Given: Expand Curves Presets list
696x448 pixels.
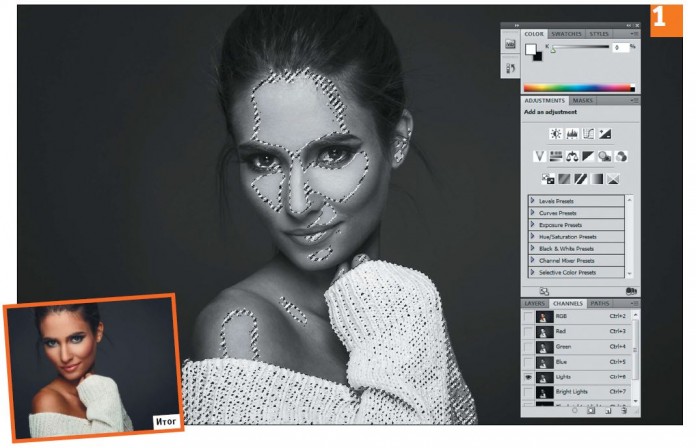Looking at the screenshot, I should (533, 213).
